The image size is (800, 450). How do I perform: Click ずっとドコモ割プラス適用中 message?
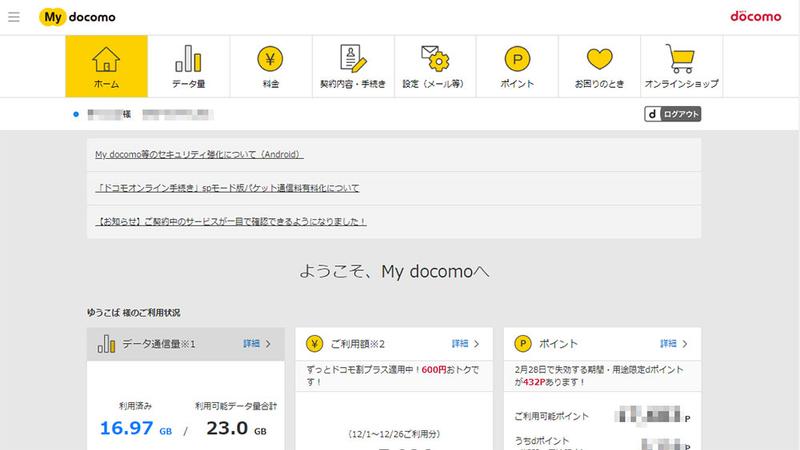click(x=393, y=376)
